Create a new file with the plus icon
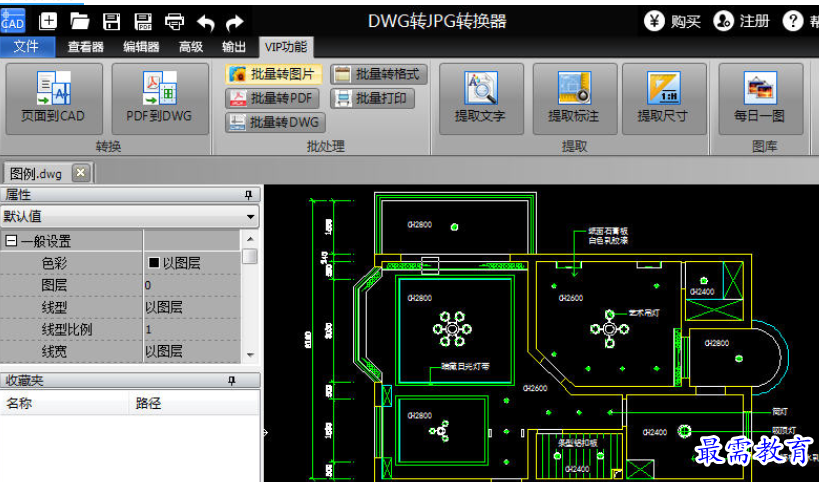The width and height of the screenshot is (819, 482). 48,21
